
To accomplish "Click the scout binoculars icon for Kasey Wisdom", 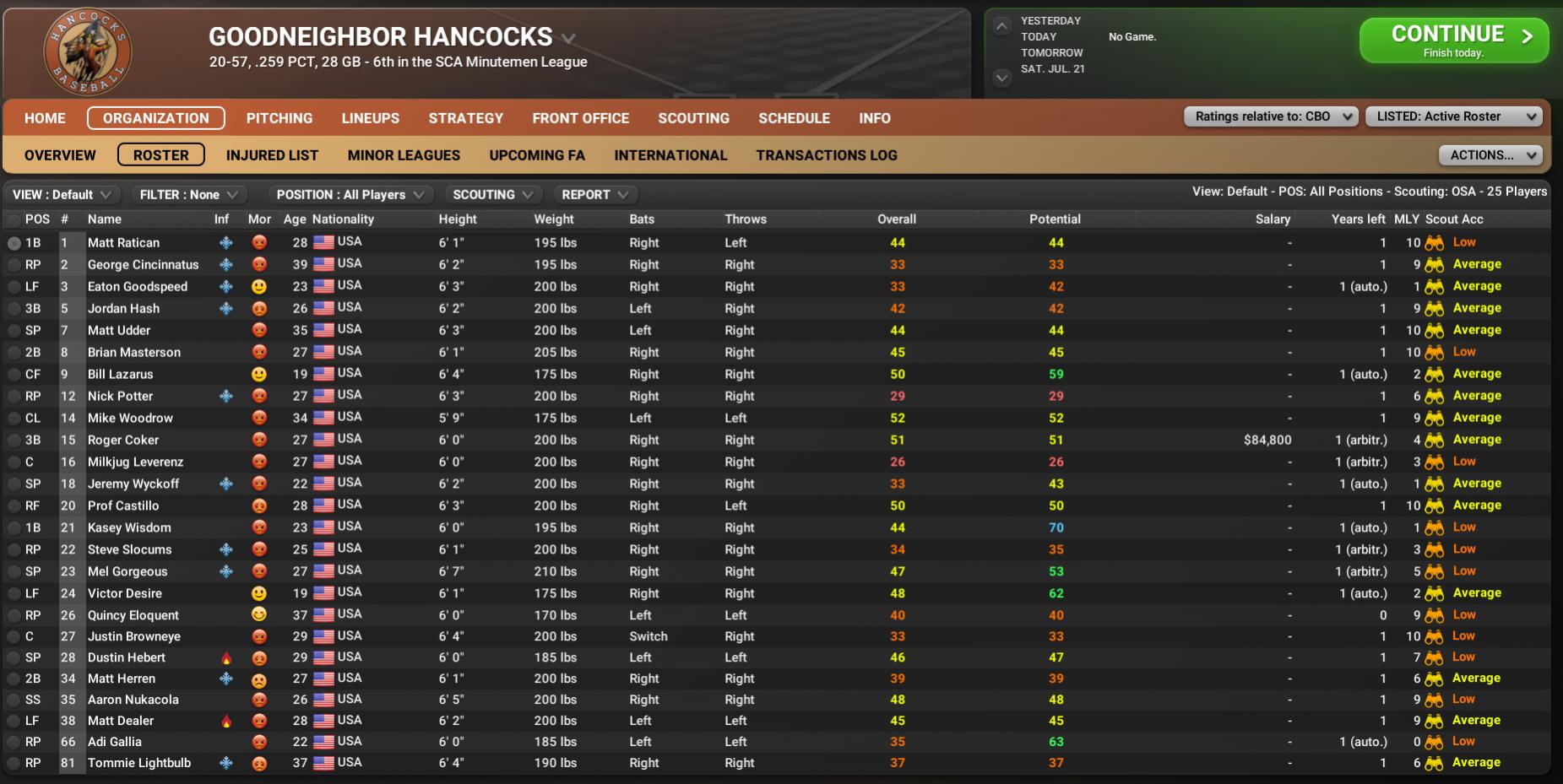I will click(x=1434, y=528).
